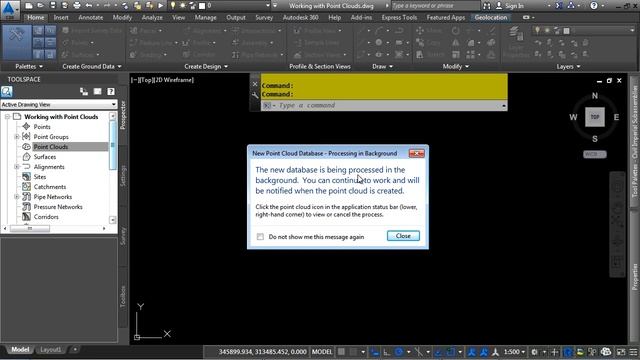The height and width of the screenshot is (360, 640).
Task: Select Catchments in Prospector tree
Action: coord(49,187)
